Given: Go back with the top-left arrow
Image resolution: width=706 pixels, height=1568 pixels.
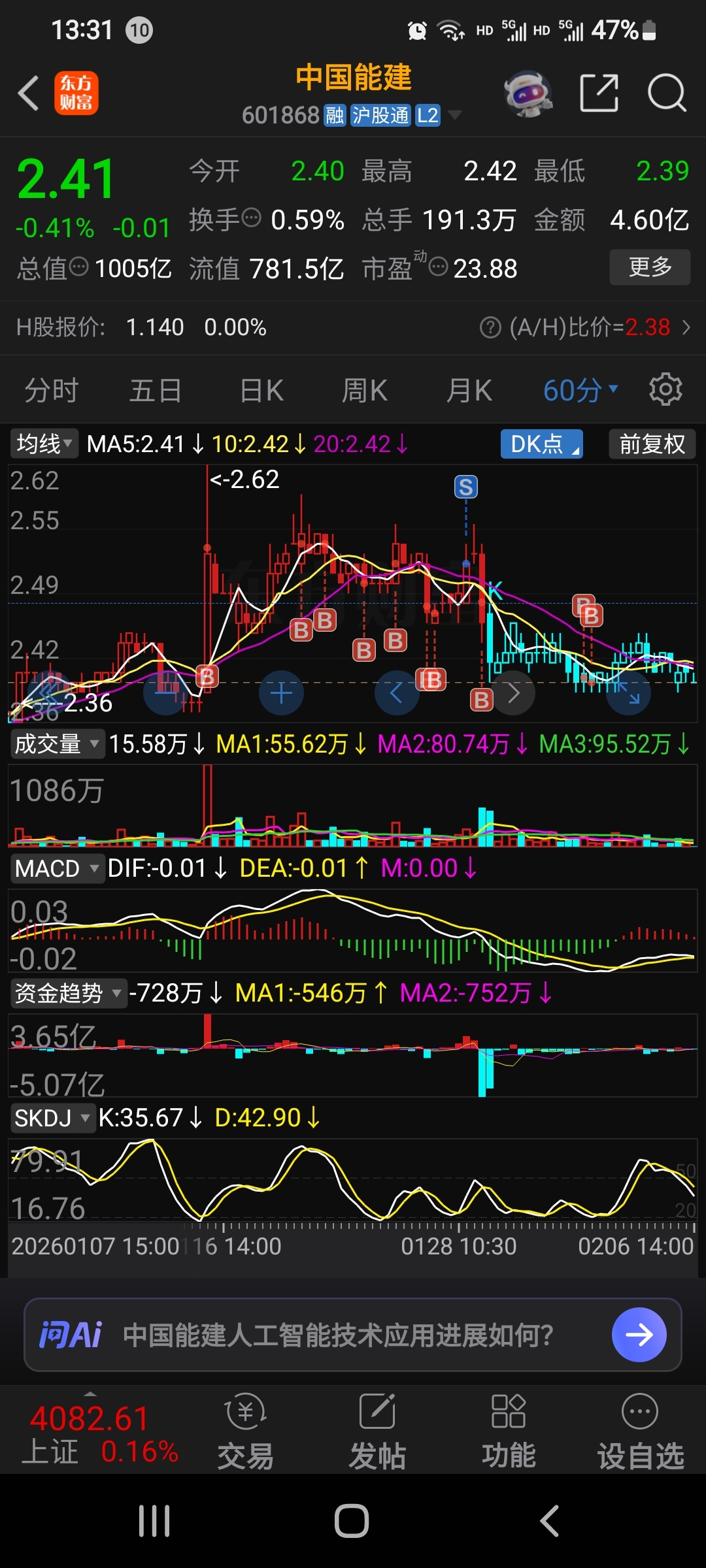Looking at the screenshot, I should 29,93.
